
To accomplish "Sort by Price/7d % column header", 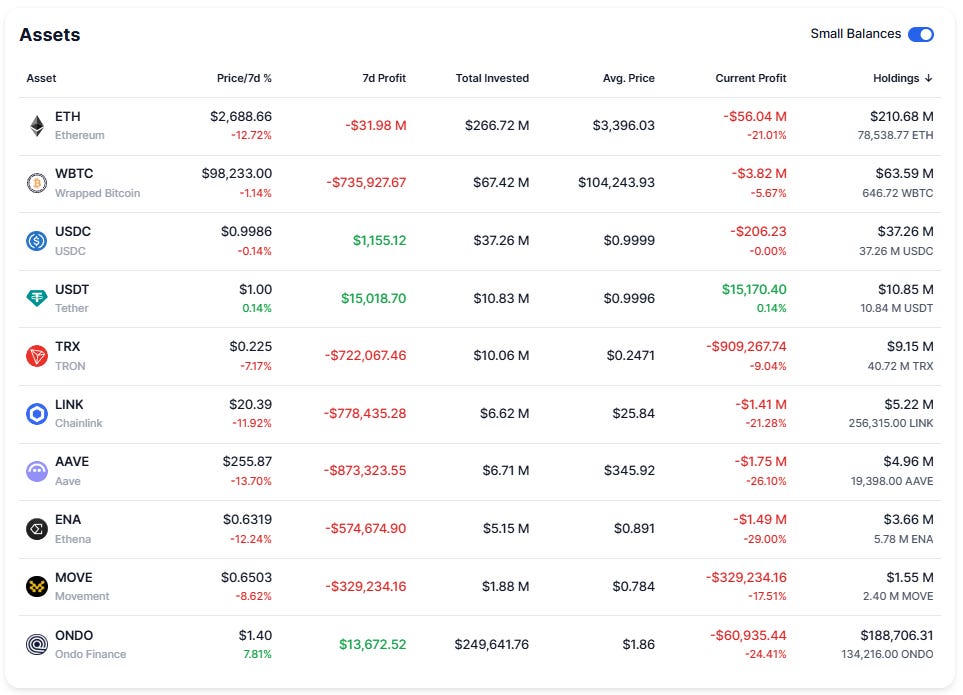I will click(x=244, y=78).
